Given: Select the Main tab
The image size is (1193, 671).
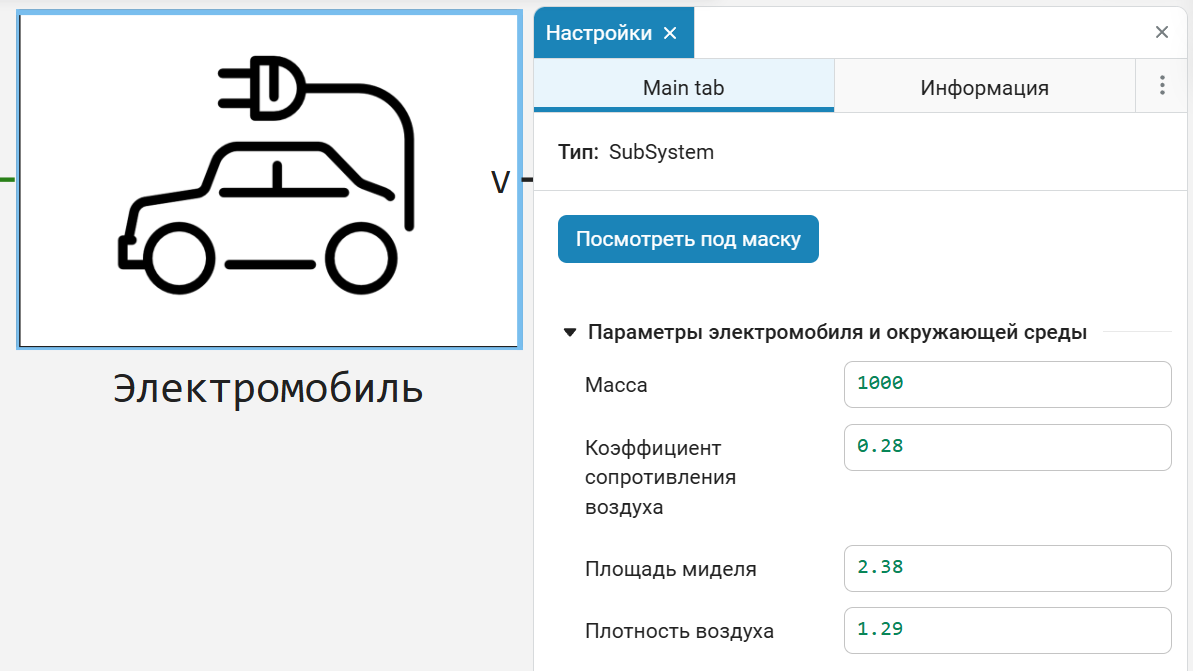Looking at the screenshot, I should pyautogui.click(x=684, y=87).
